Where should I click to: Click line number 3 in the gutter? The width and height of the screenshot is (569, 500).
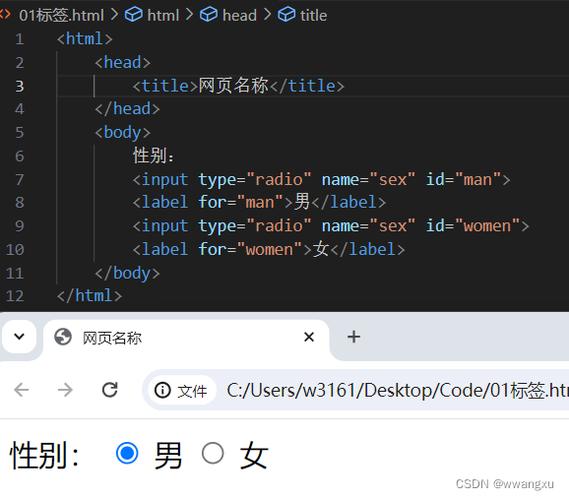coord(20,86)
